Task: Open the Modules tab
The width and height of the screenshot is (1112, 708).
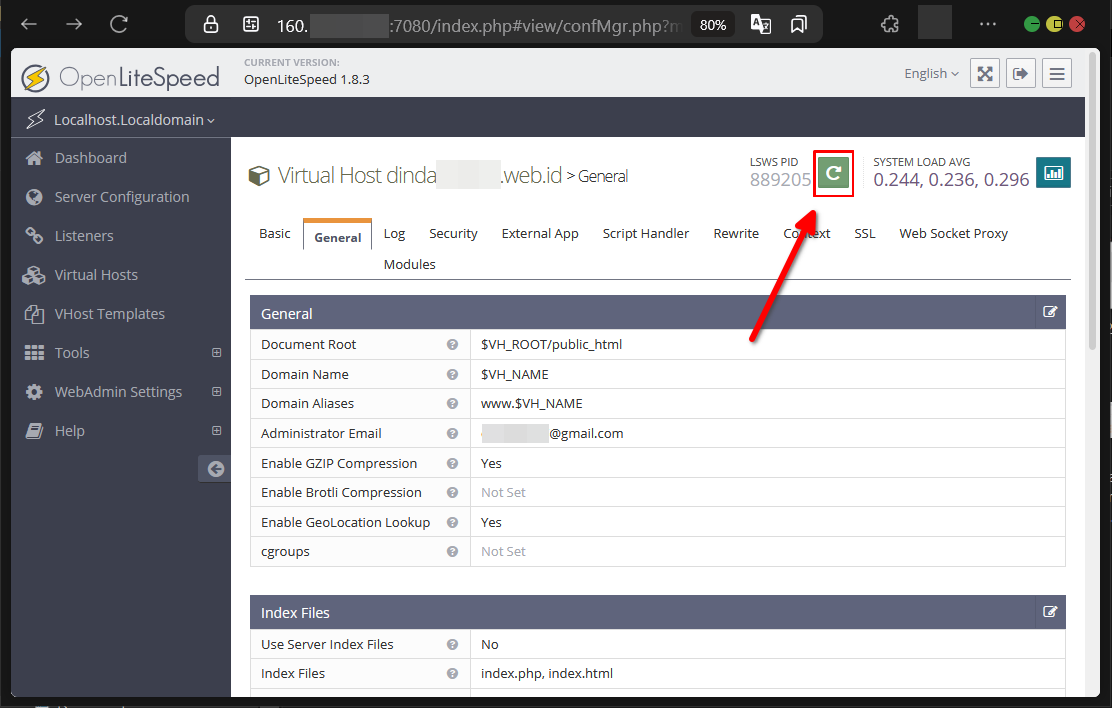Action: point(409,264)
